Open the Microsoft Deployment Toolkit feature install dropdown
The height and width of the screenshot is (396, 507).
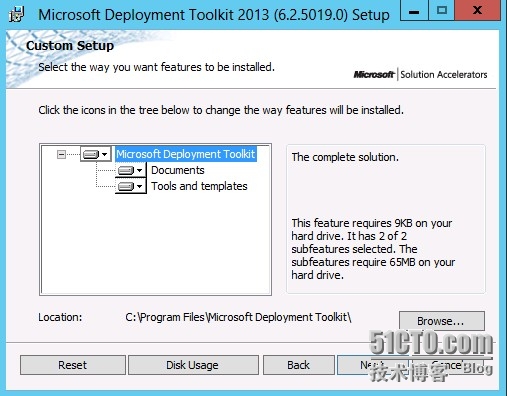96,154
